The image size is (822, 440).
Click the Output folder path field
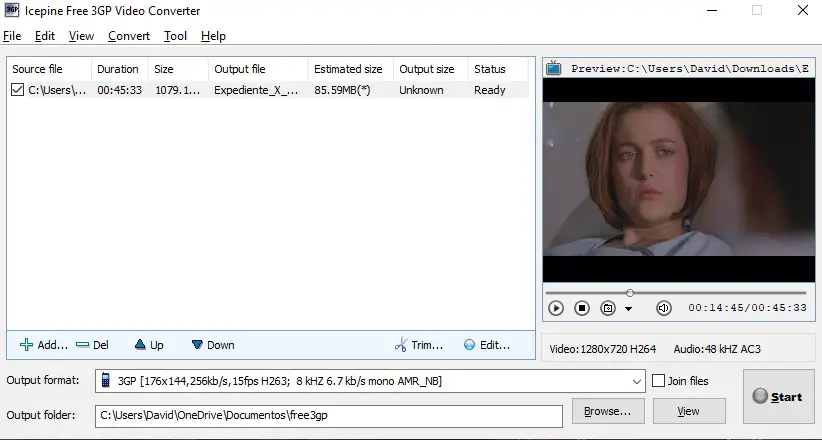click(x=329, y=415)
